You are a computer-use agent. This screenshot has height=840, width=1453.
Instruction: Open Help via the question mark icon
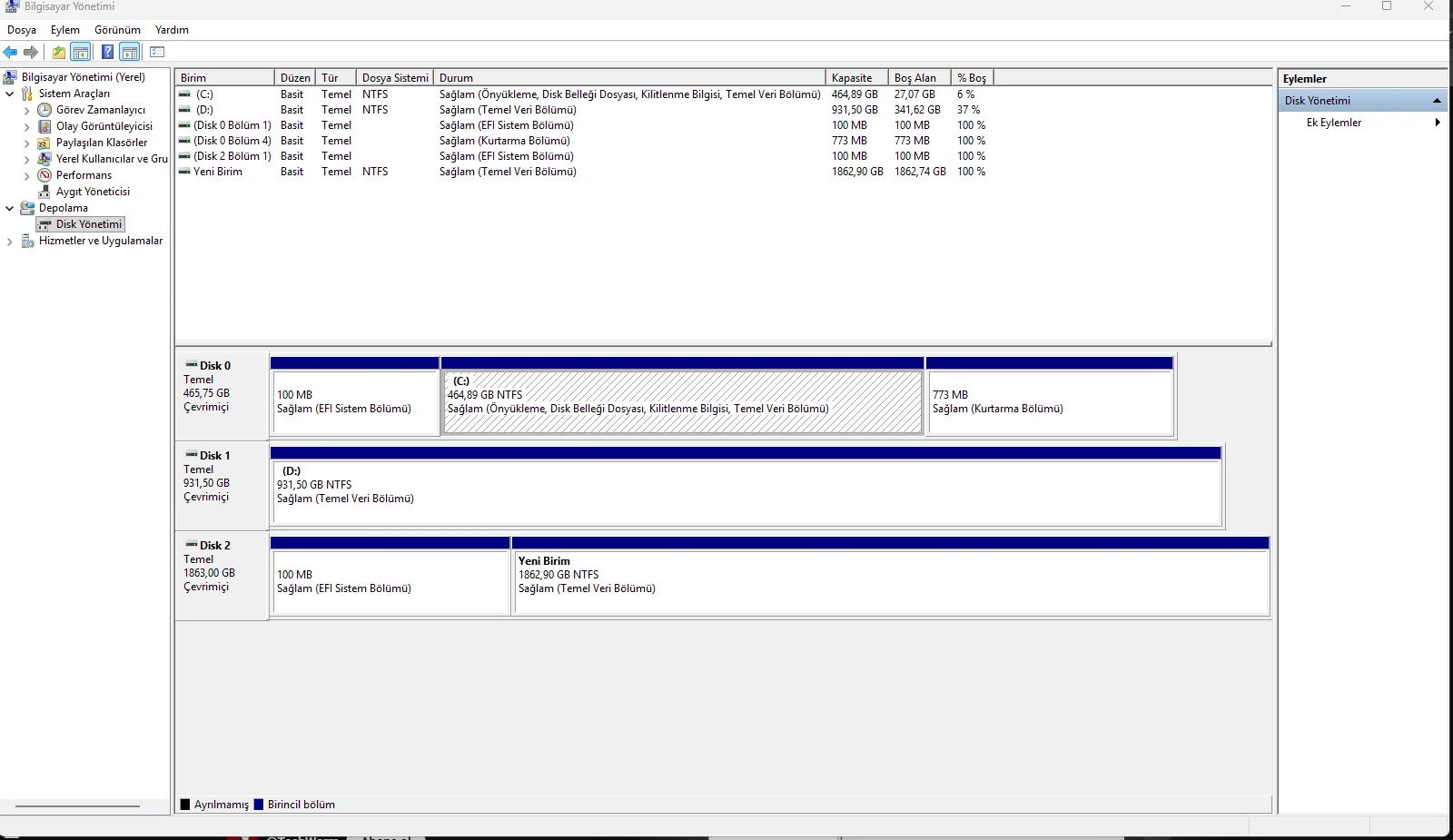[107, 53]
